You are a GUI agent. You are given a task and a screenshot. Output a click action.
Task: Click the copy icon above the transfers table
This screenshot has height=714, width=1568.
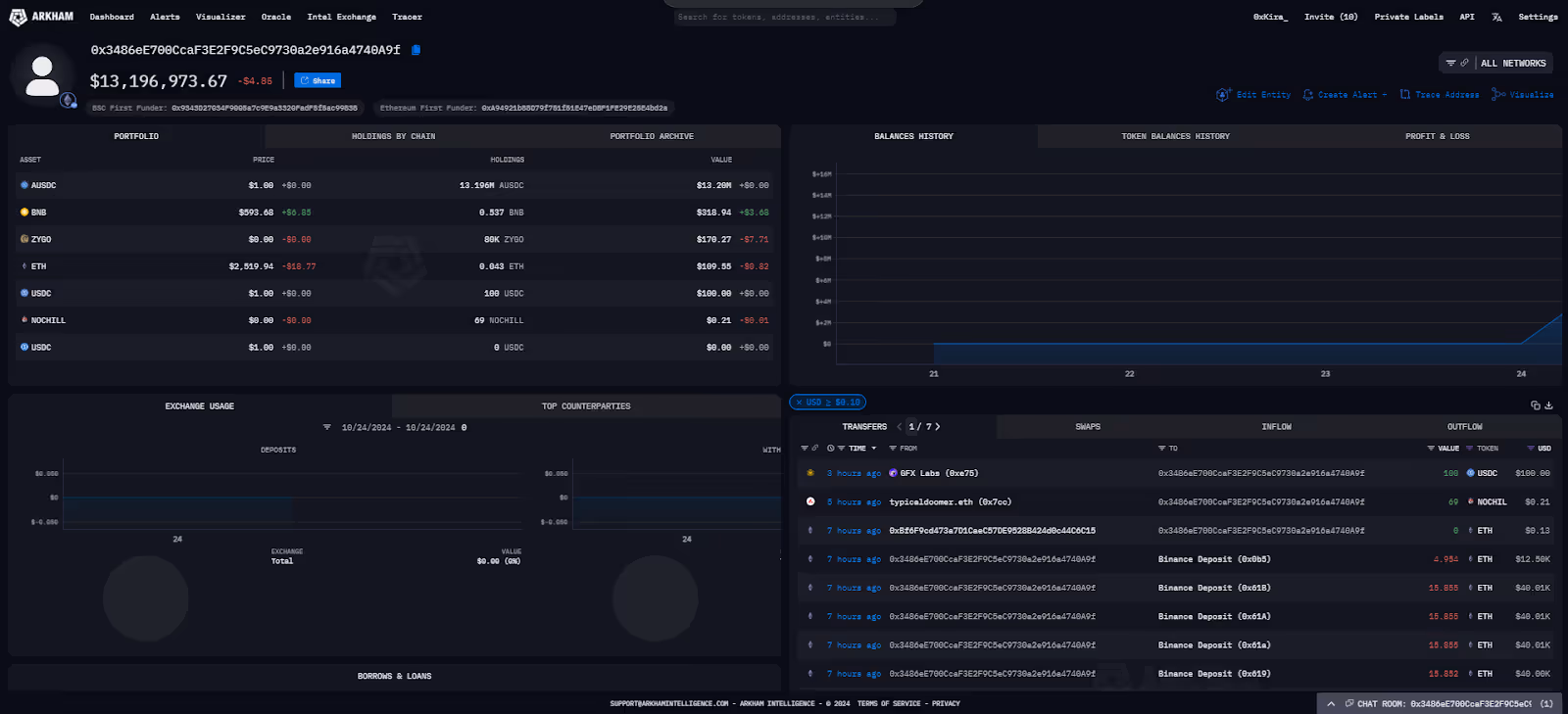(x=1535, y=405)
